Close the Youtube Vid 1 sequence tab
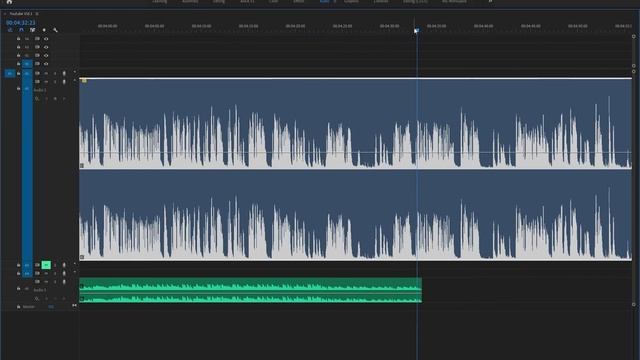640x360 pixels. pos(5,13)
